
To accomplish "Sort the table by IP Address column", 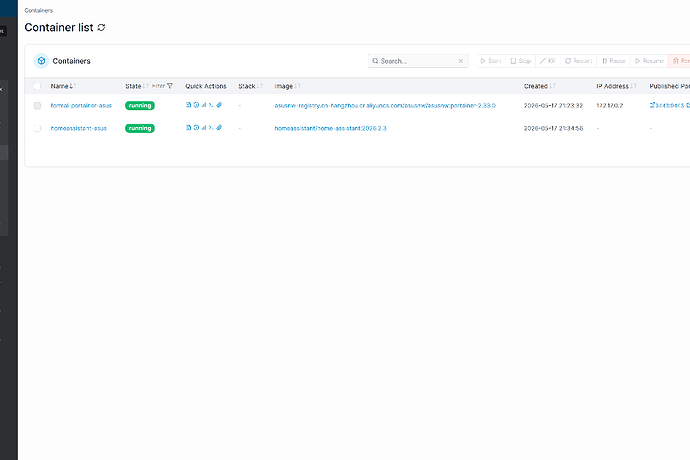I will [616, 86].
